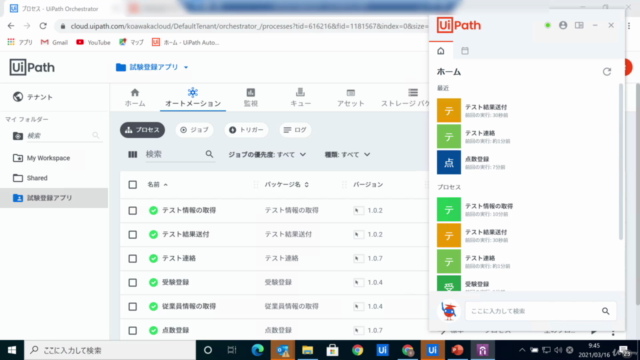Image resolution: width=640 pixels, height=360 pixels.
Task: Click the Assistant calendar reminders tab icon
Action: point(465,51)
